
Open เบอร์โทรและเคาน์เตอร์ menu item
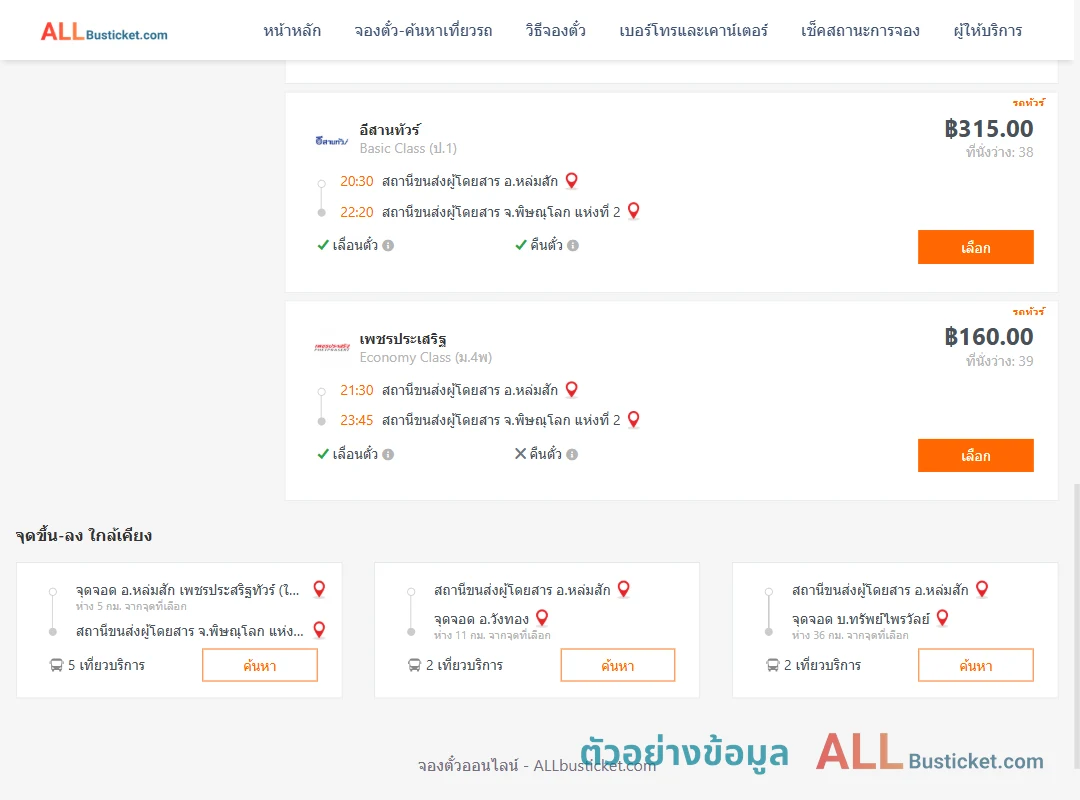click(694, 31)
